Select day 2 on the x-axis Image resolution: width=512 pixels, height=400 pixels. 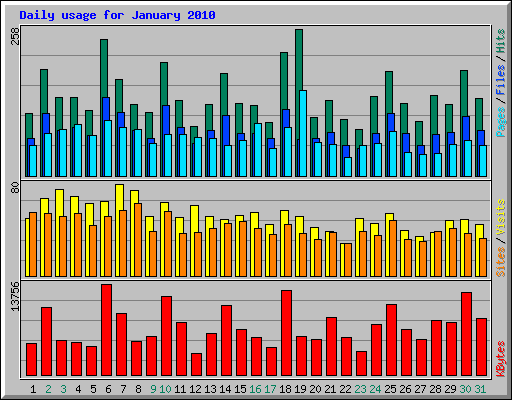[48, 389]
